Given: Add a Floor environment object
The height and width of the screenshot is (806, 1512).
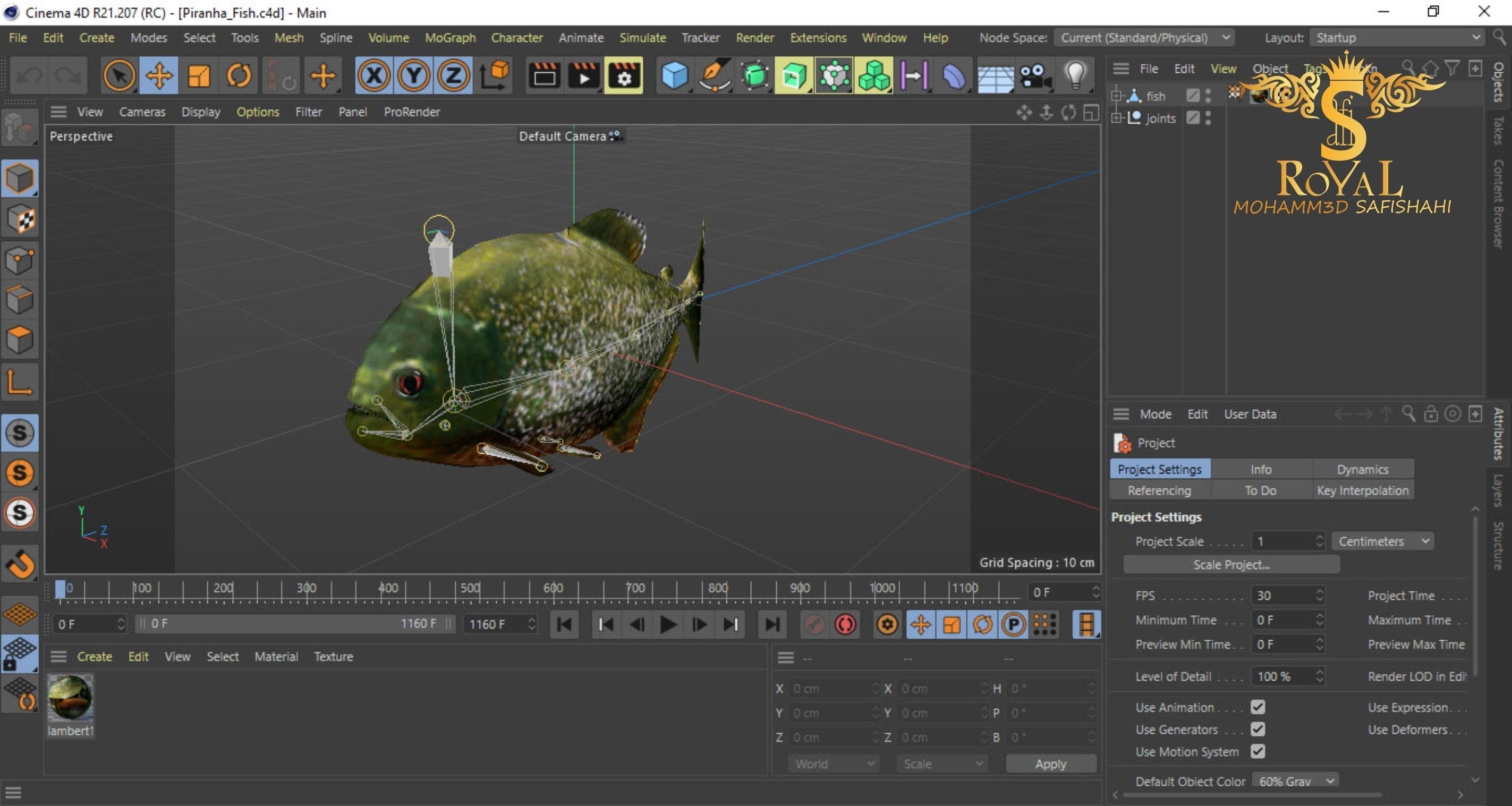Looking at the screenshot, I should (995, 76).
